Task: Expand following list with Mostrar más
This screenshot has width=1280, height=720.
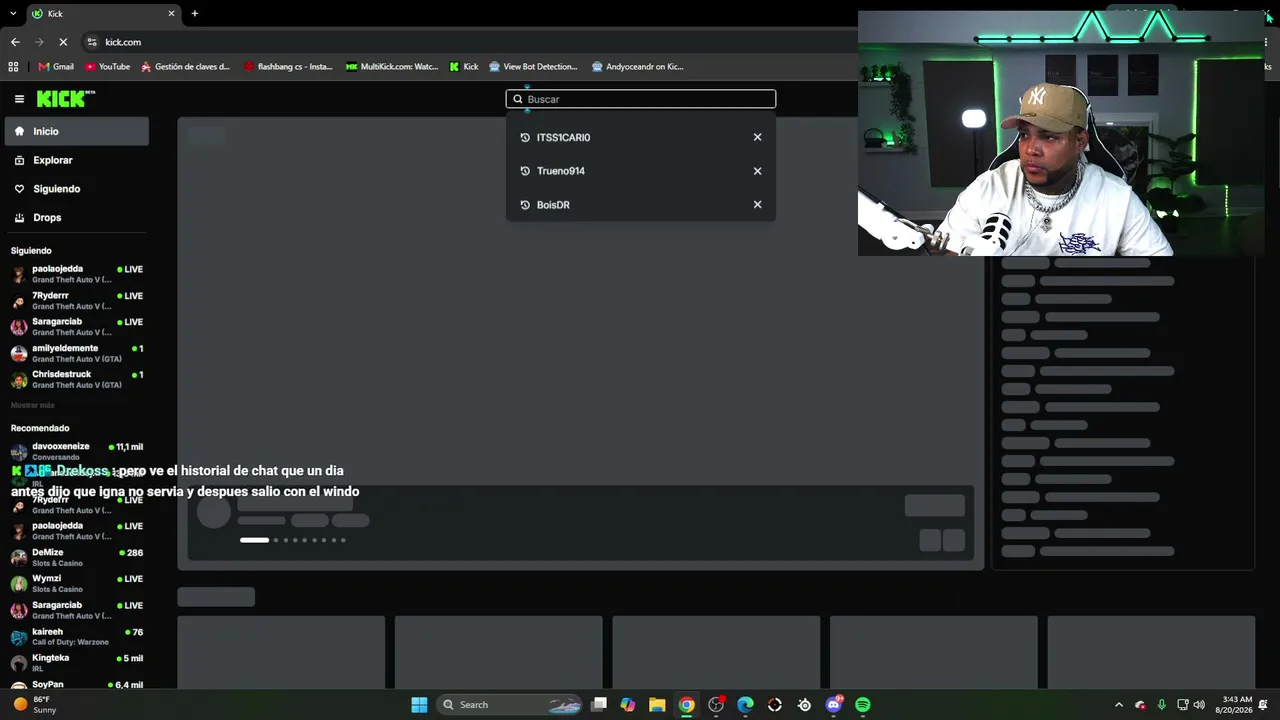Action: (33, 405)
